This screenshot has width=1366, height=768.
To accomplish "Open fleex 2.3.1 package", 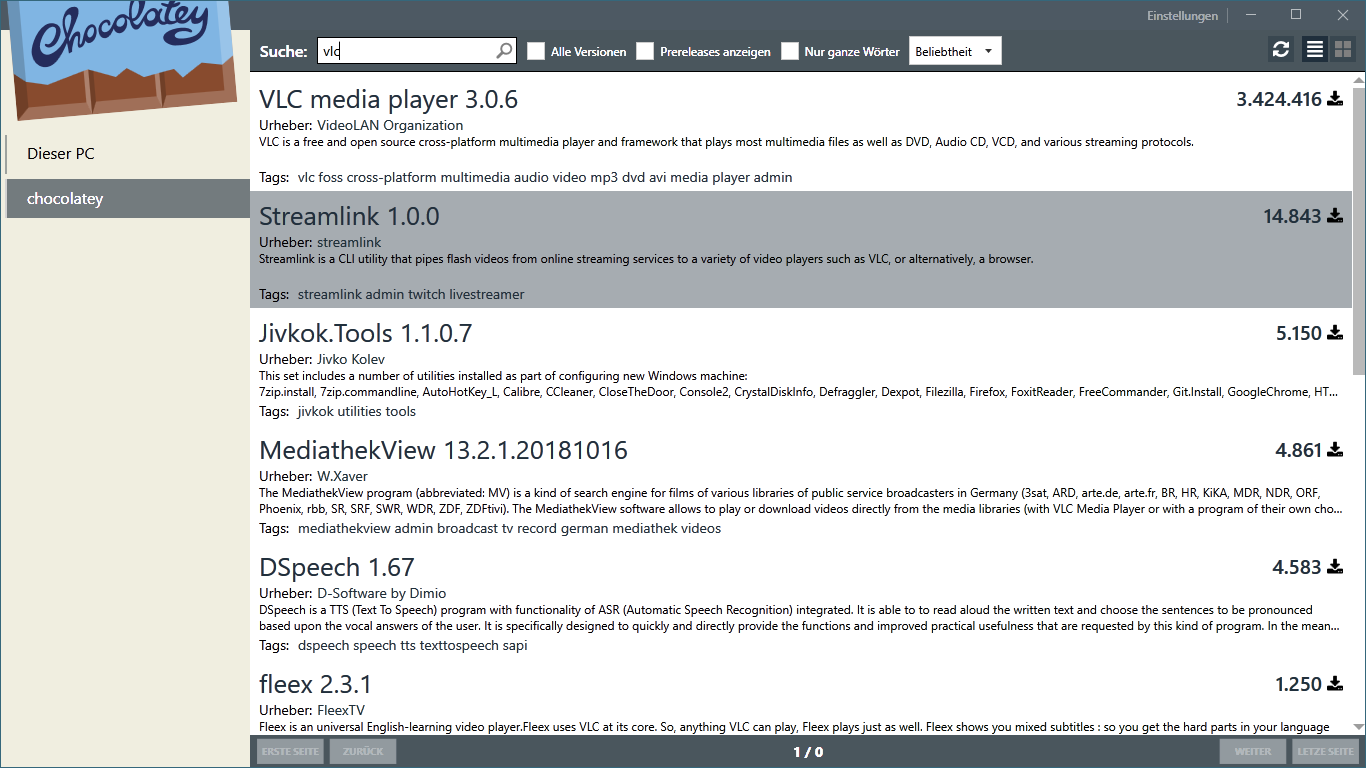I will tap(315, 684).
